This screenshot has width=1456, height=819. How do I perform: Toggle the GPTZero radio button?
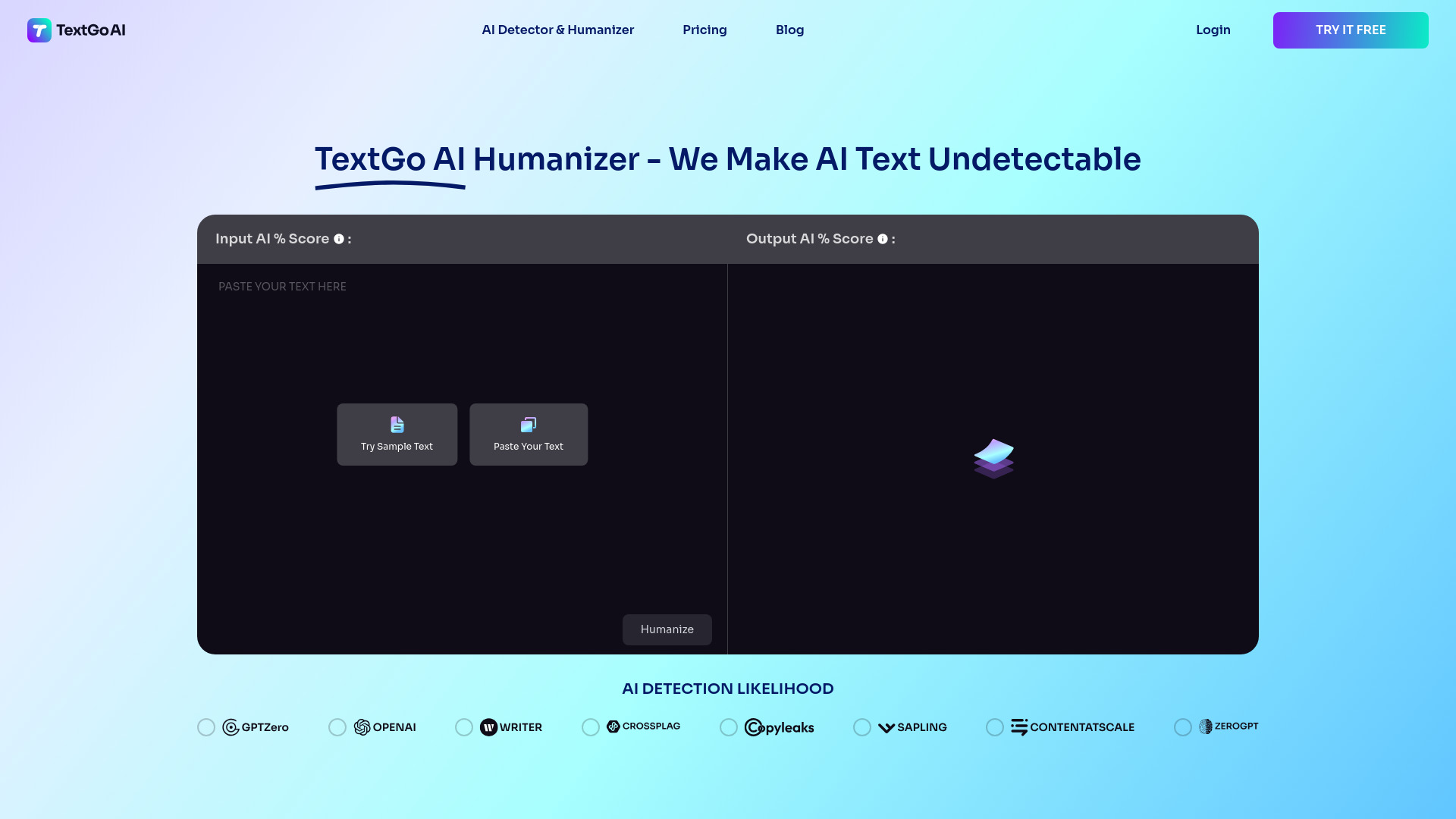(206, 727)
